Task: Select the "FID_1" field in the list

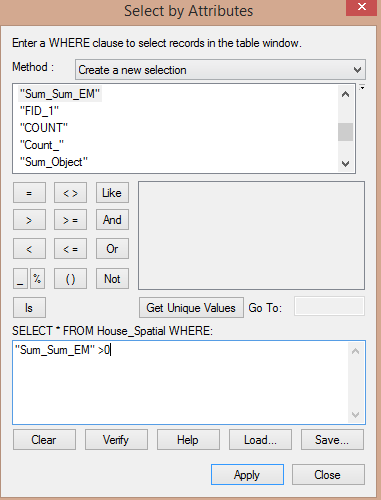Action: click(39, 111)
